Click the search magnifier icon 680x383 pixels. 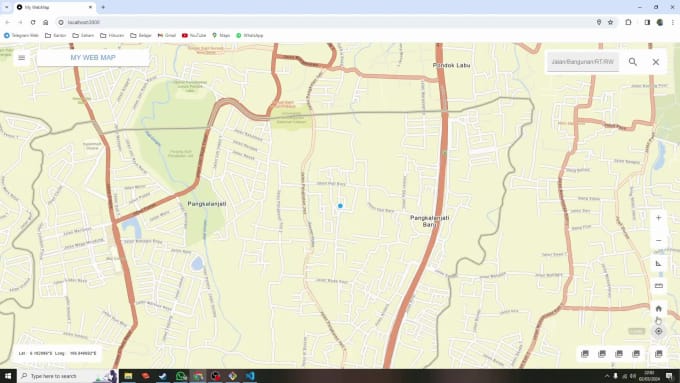coord(633,62)
